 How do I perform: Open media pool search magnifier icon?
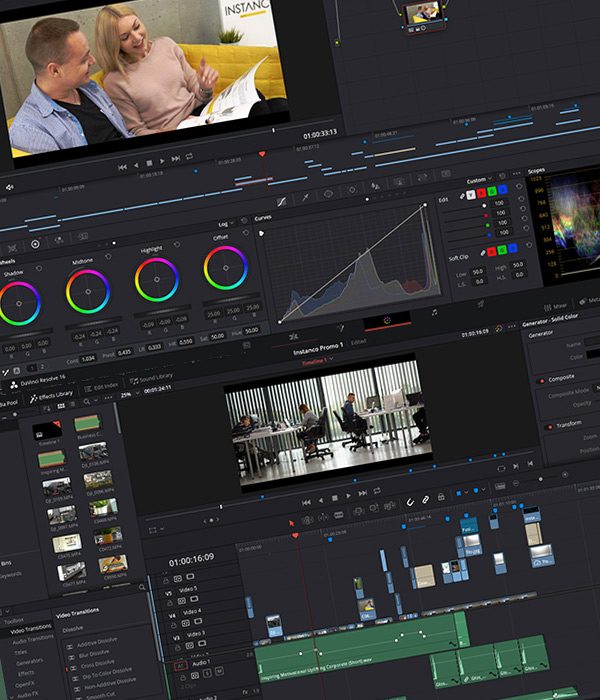coord(87,401)
